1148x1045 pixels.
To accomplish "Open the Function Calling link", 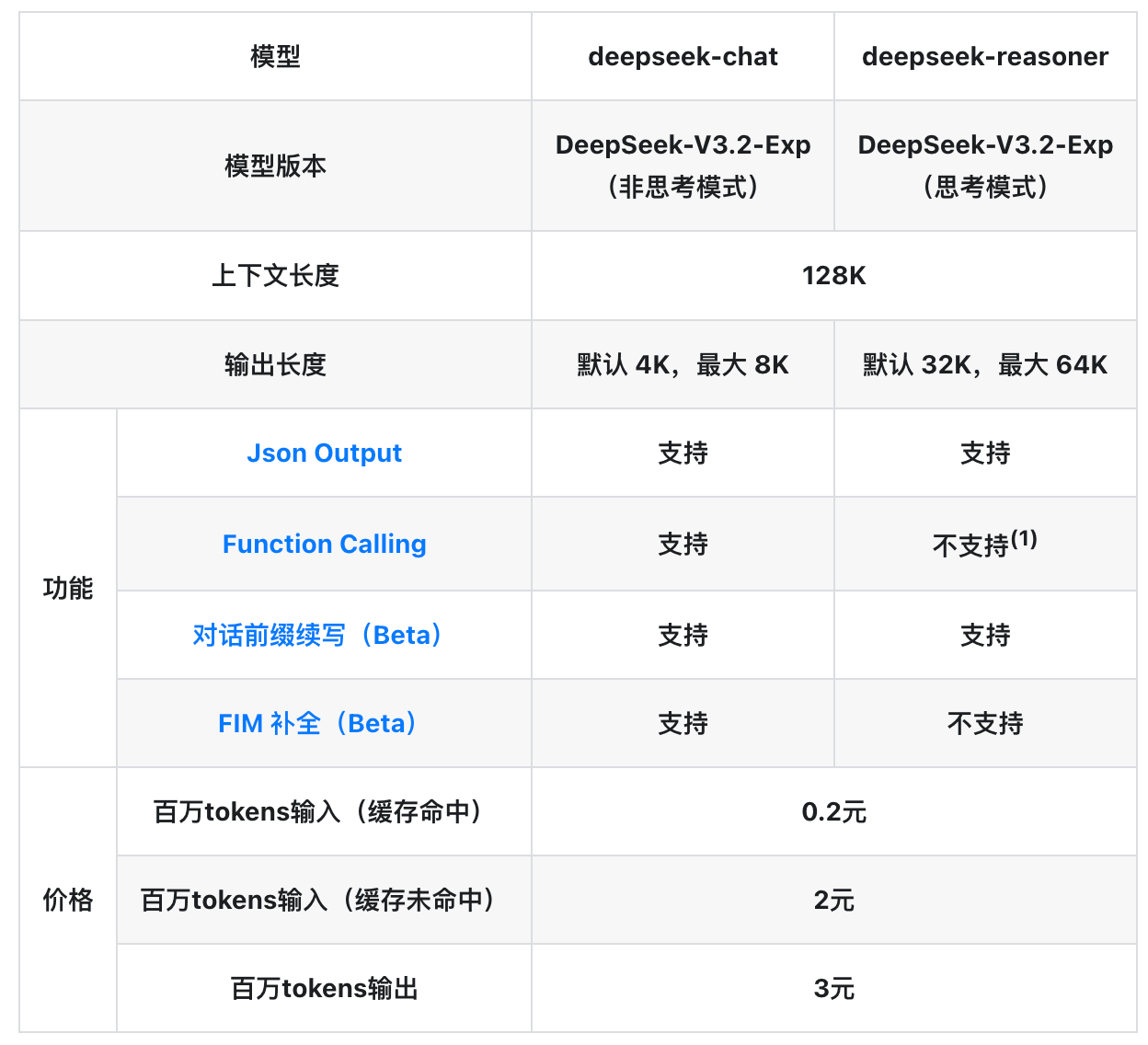I will [324, 544].
